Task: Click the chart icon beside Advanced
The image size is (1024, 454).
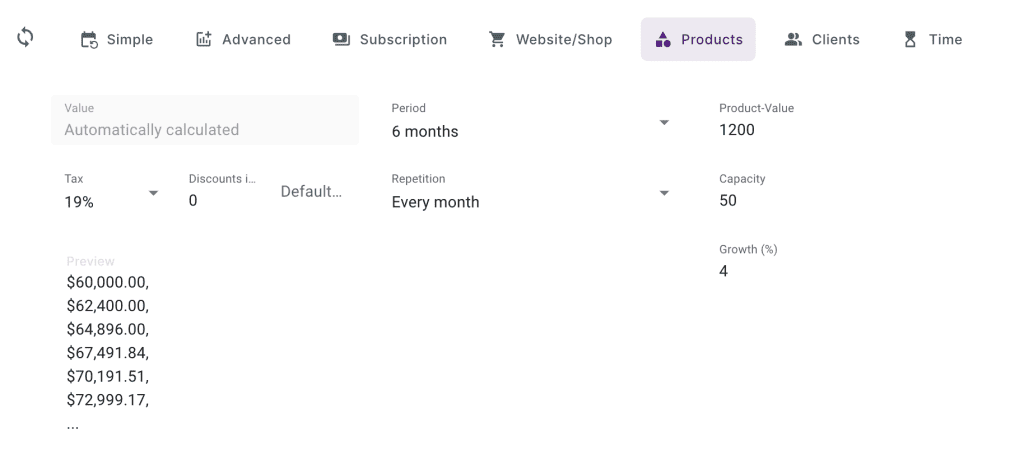Action: (204, 40)
